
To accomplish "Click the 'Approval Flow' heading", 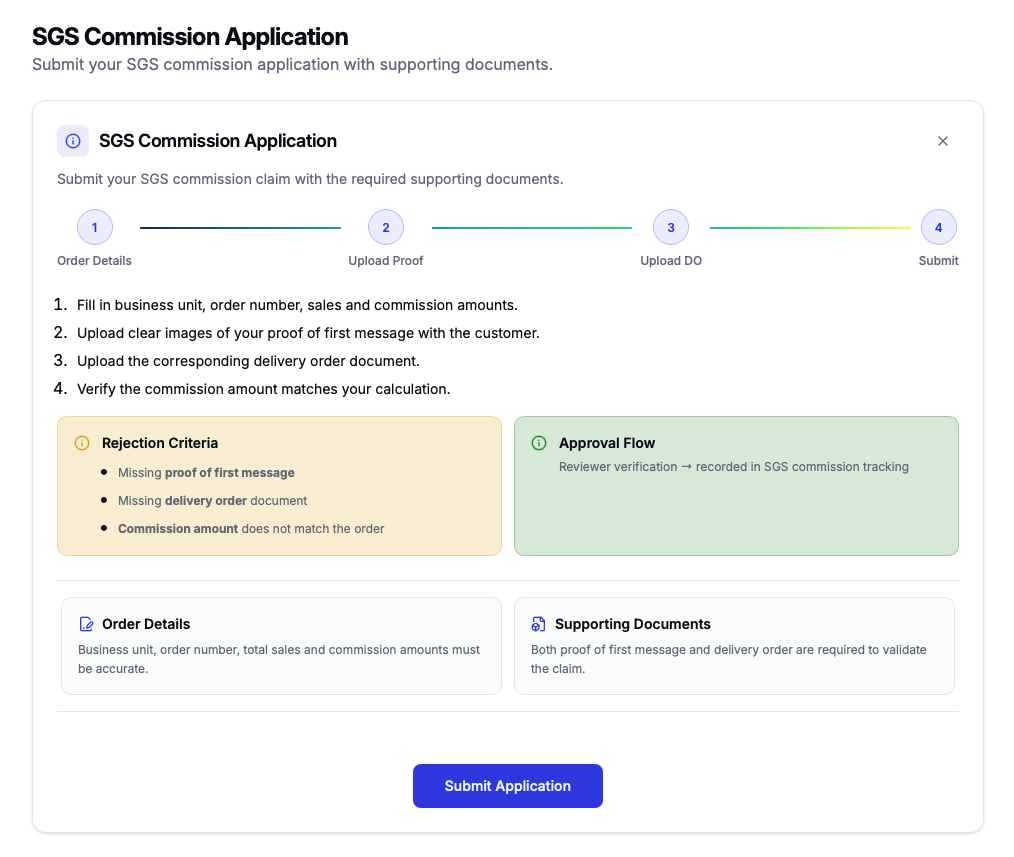I will click(607, 443).
